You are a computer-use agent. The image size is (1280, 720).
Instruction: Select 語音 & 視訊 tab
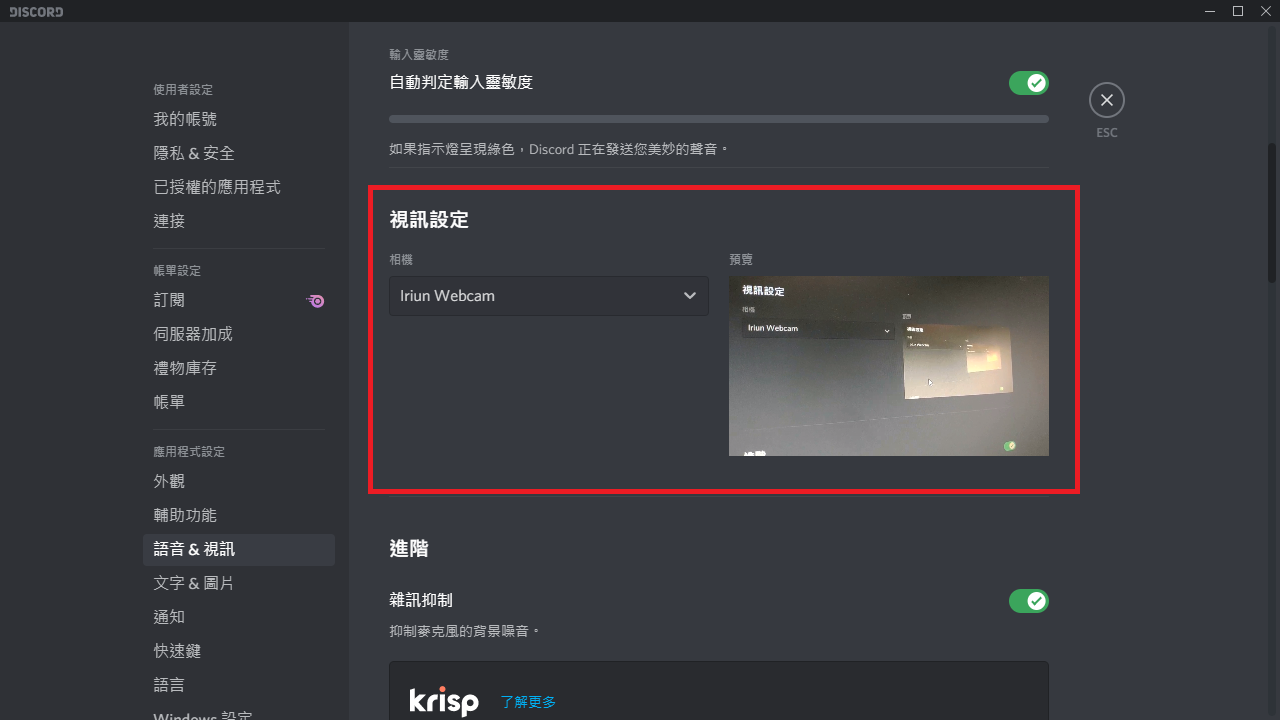[238, 549]
